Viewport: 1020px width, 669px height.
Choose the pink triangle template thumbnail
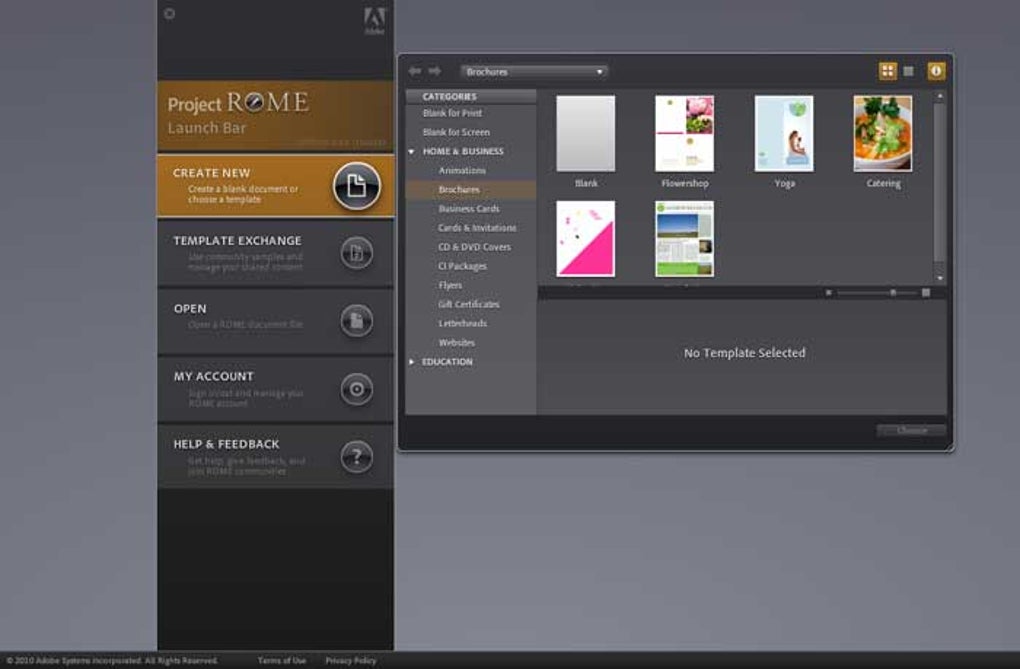(585, 239)
